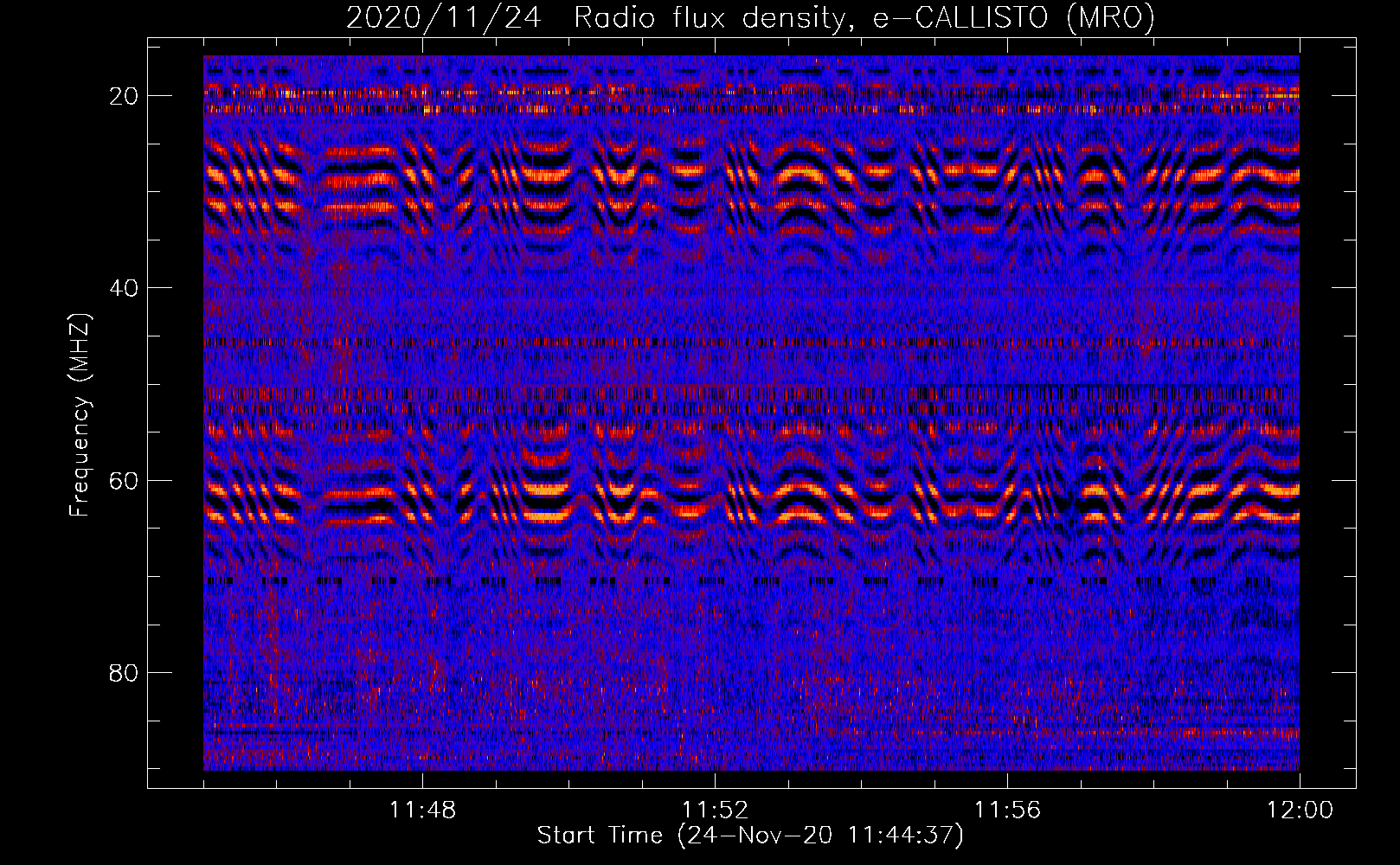1400x865 pixels.
Task: Click the 60 frequency tick label
Action: tap(125, 480)
